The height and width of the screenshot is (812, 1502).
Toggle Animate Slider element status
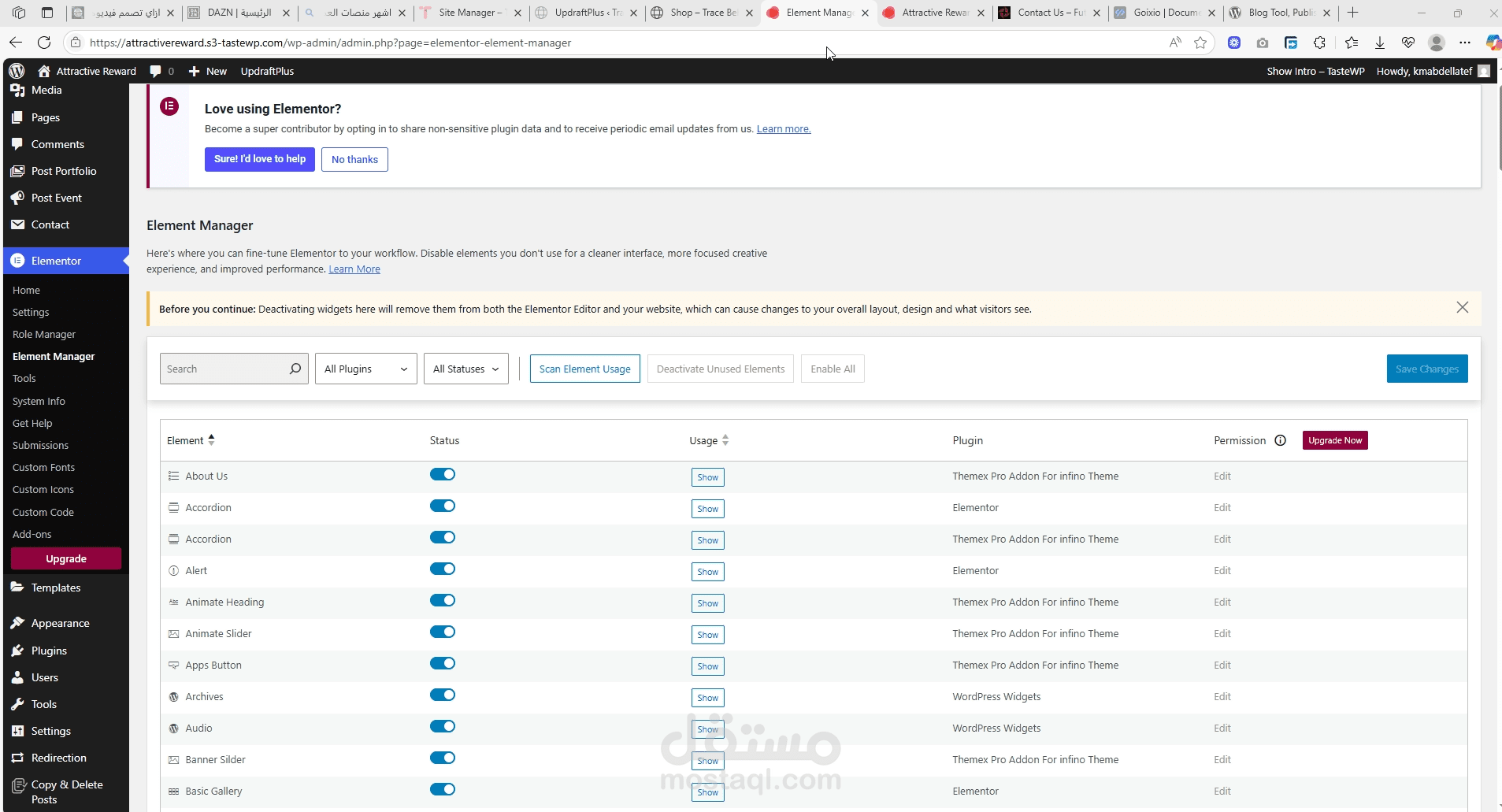pos(443,632)
